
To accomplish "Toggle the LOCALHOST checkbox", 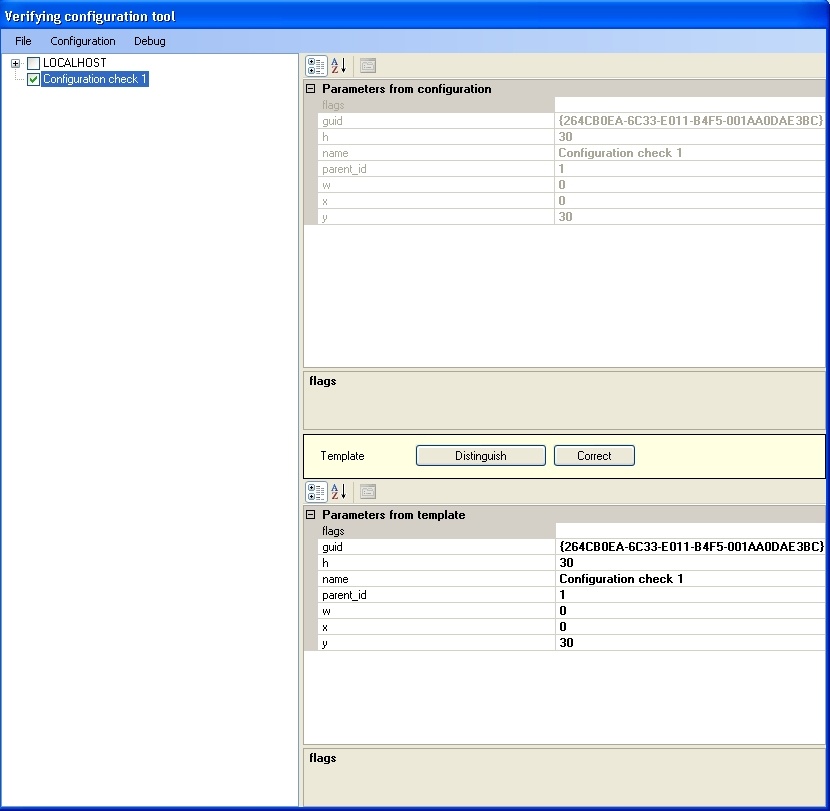I will point(33,64).
